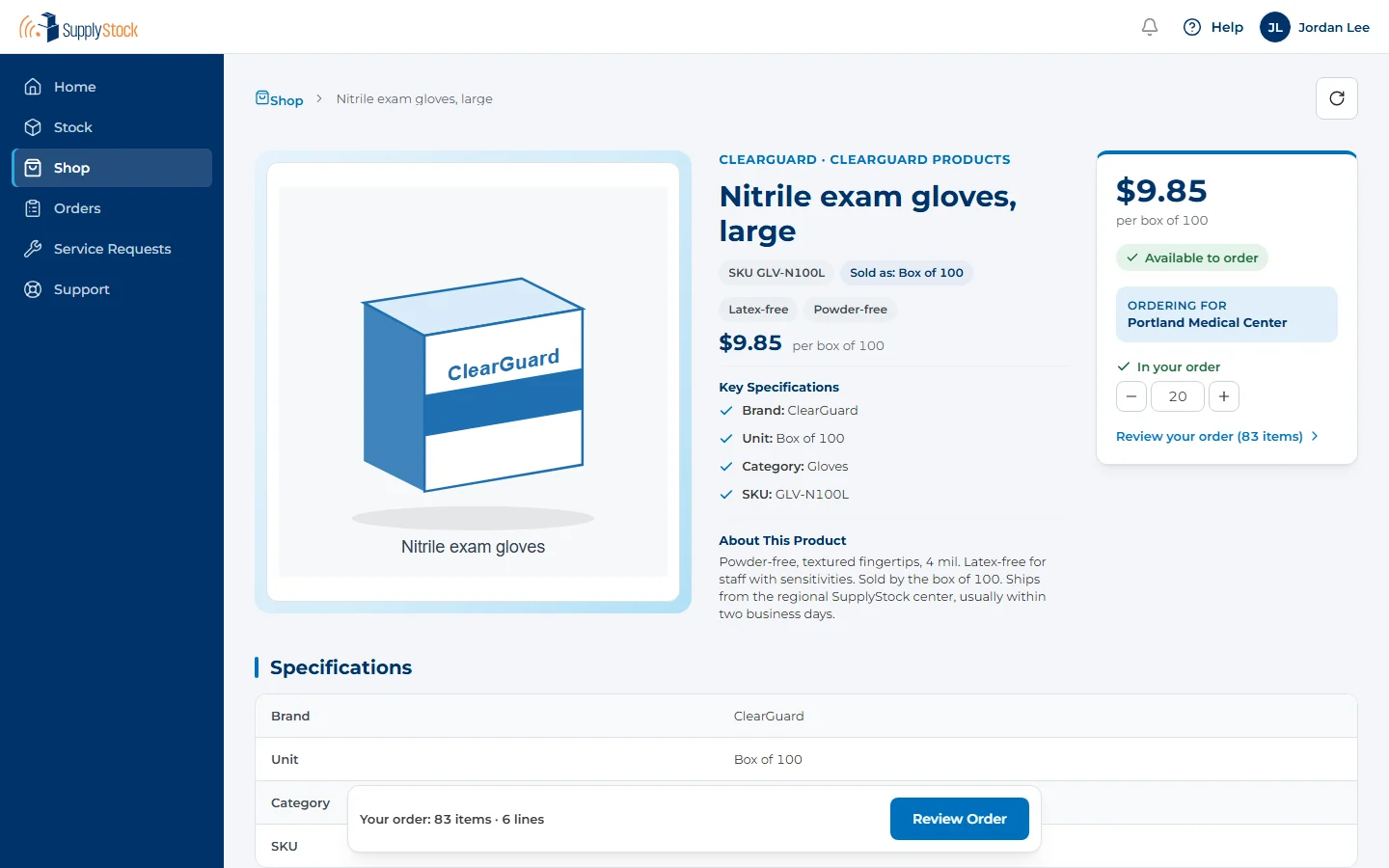Click the Support lifebuoy icon
The width and height of the screenshot is (1389, 868).
33,289
